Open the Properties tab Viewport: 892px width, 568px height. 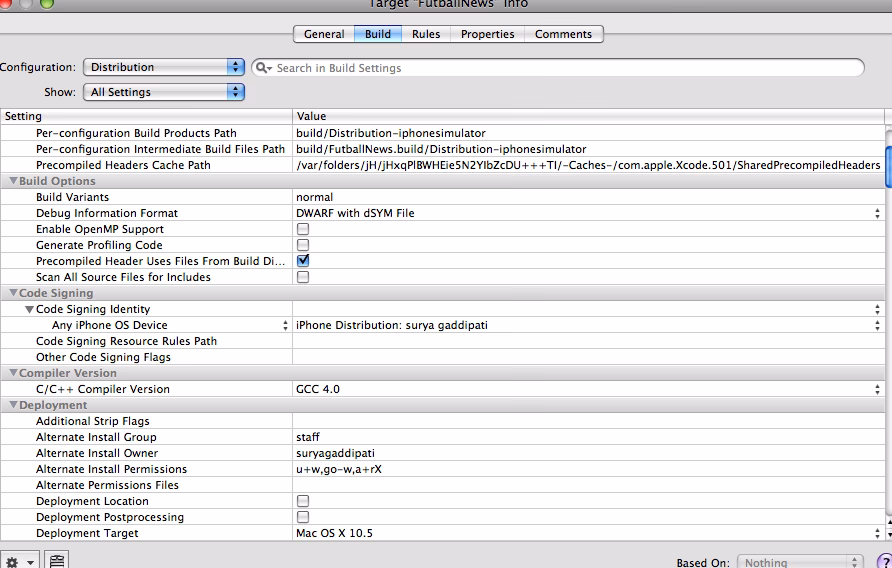pos(488,34)
